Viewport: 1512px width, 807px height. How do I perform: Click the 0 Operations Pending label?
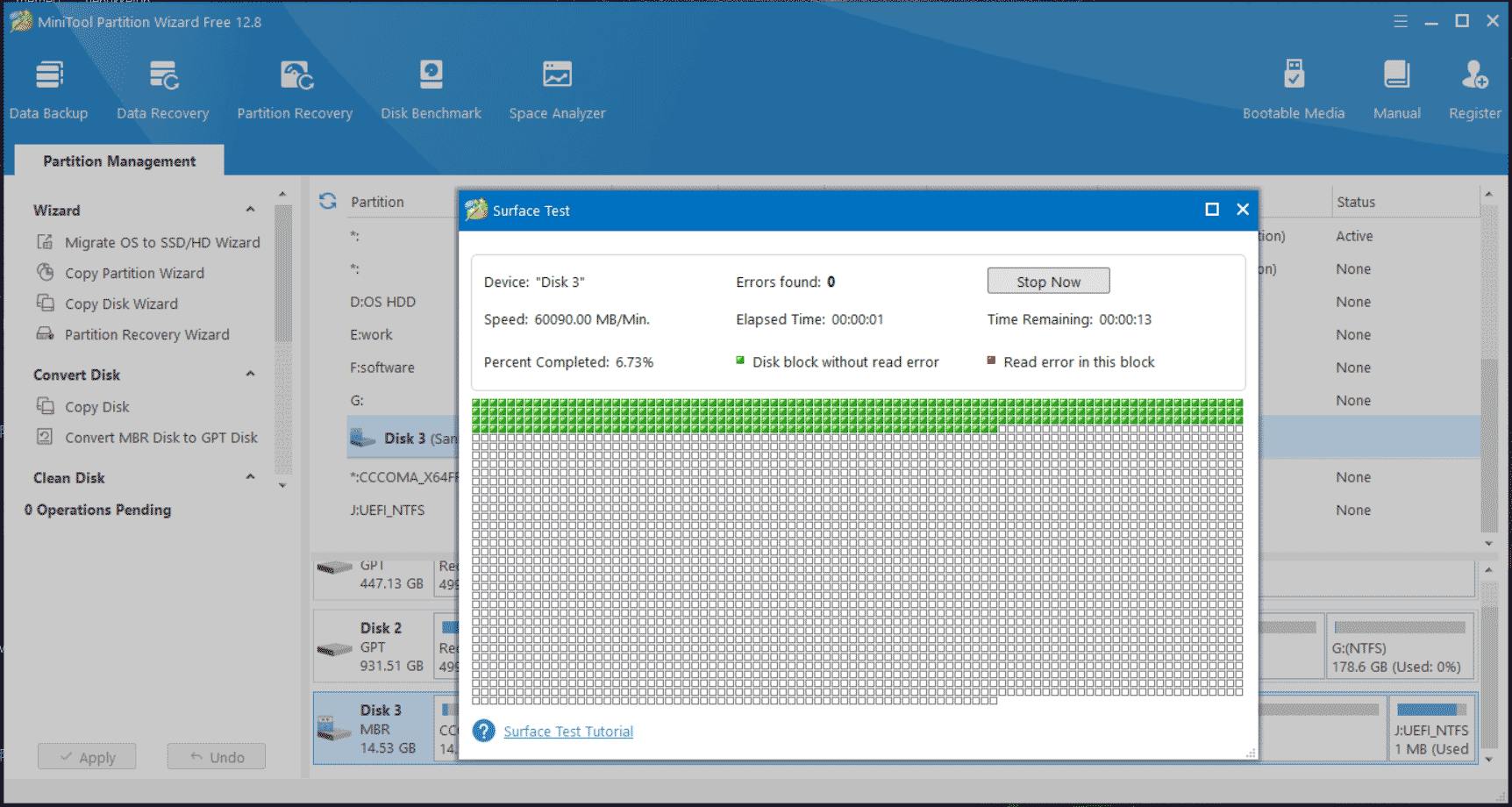[97, 510]
